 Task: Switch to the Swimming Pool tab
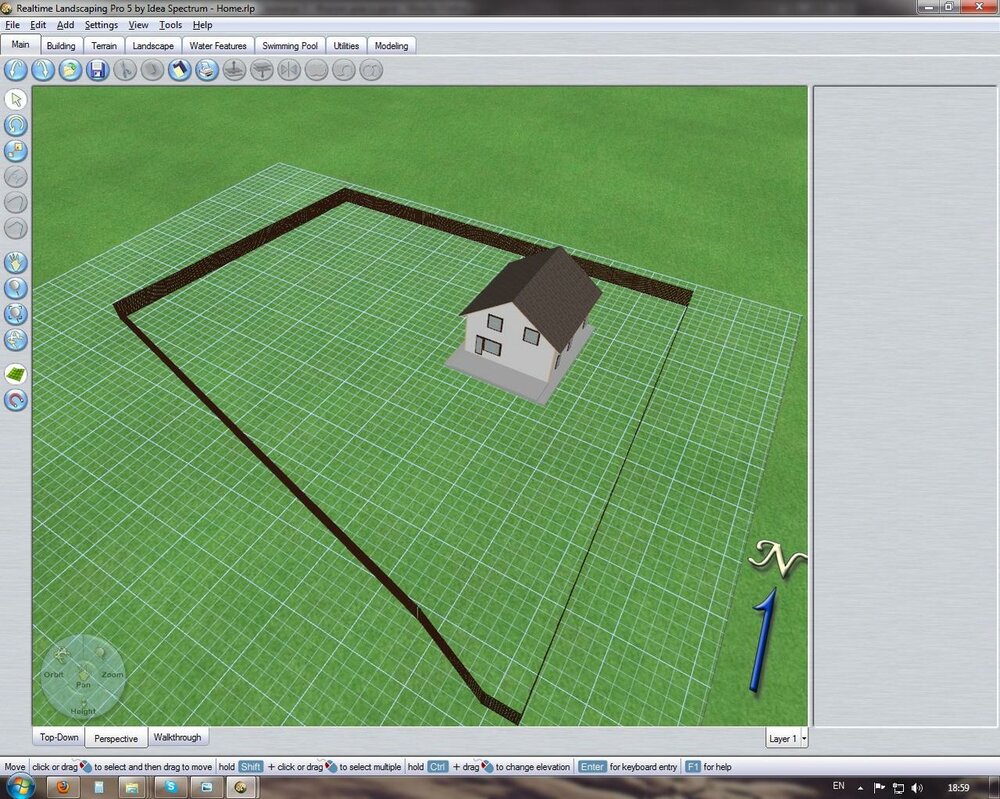click(290, 46)
